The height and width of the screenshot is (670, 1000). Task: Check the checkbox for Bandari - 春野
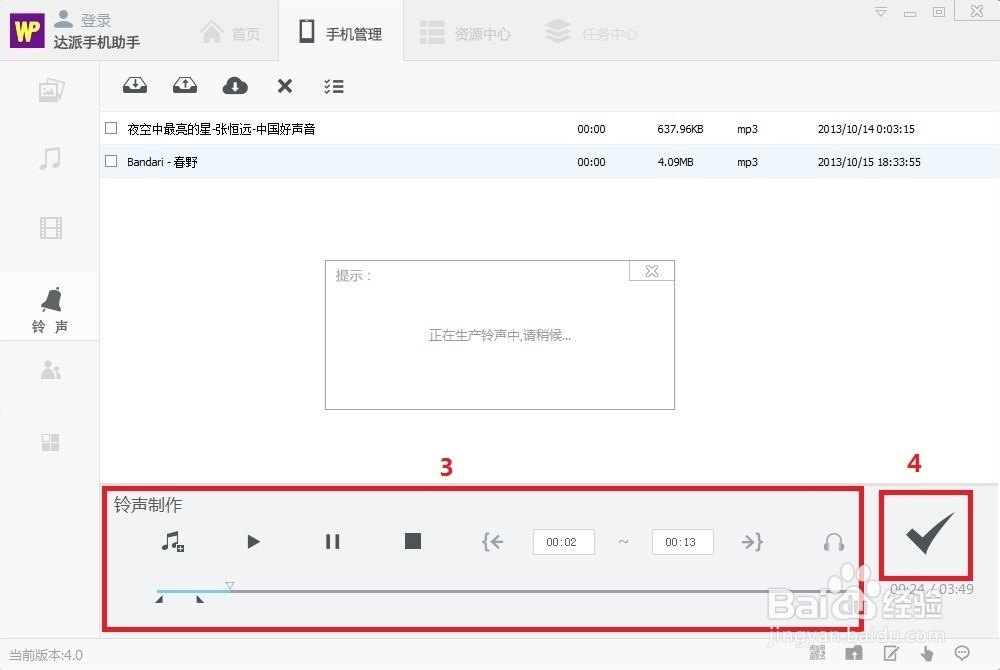pos(111,161)
